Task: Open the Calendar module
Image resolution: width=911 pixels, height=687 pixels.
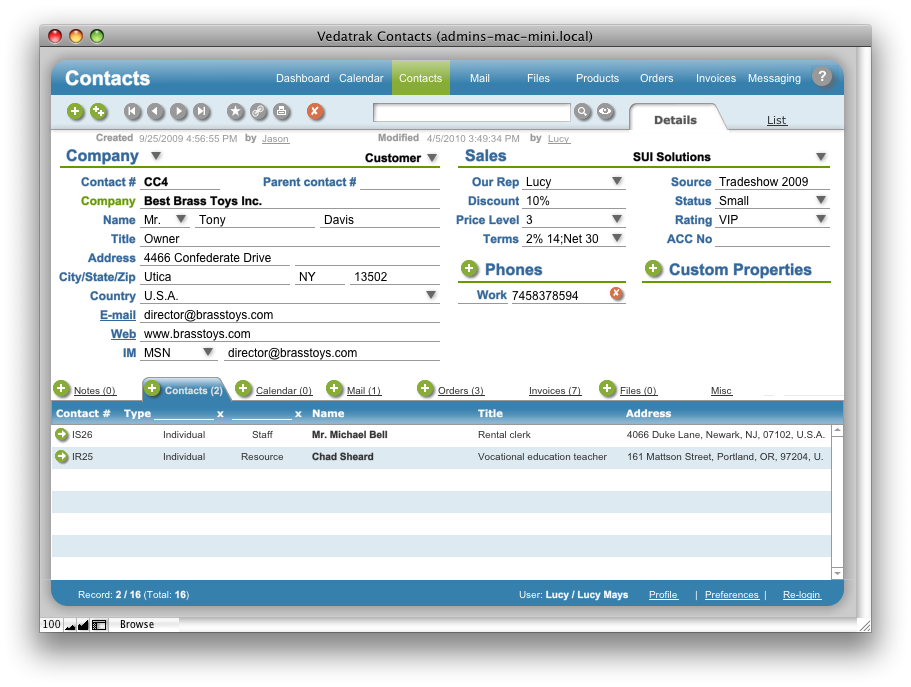Action: coord(361,78)
